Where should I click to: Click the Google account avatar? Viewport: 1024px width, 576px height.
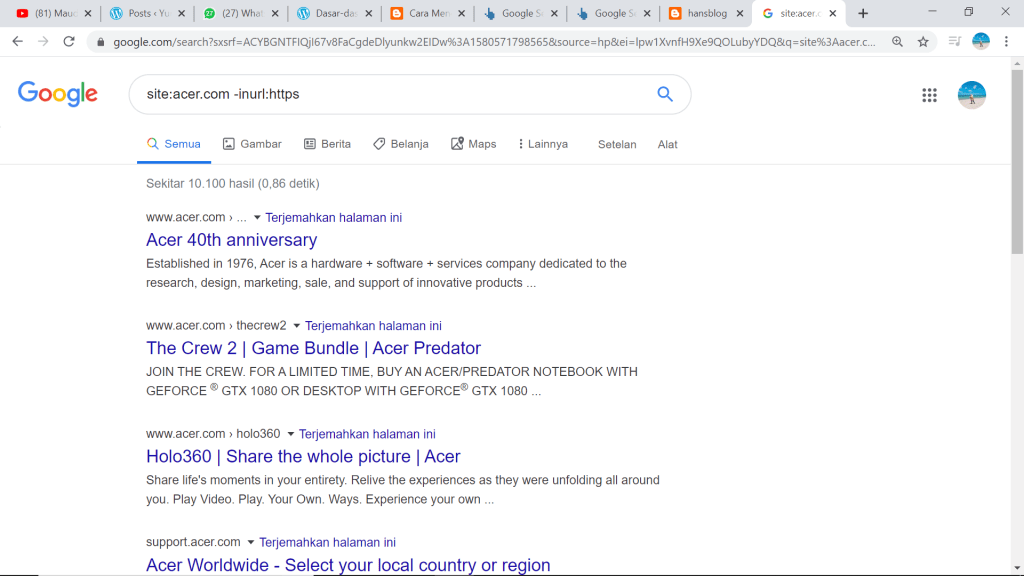click(971, 95)
